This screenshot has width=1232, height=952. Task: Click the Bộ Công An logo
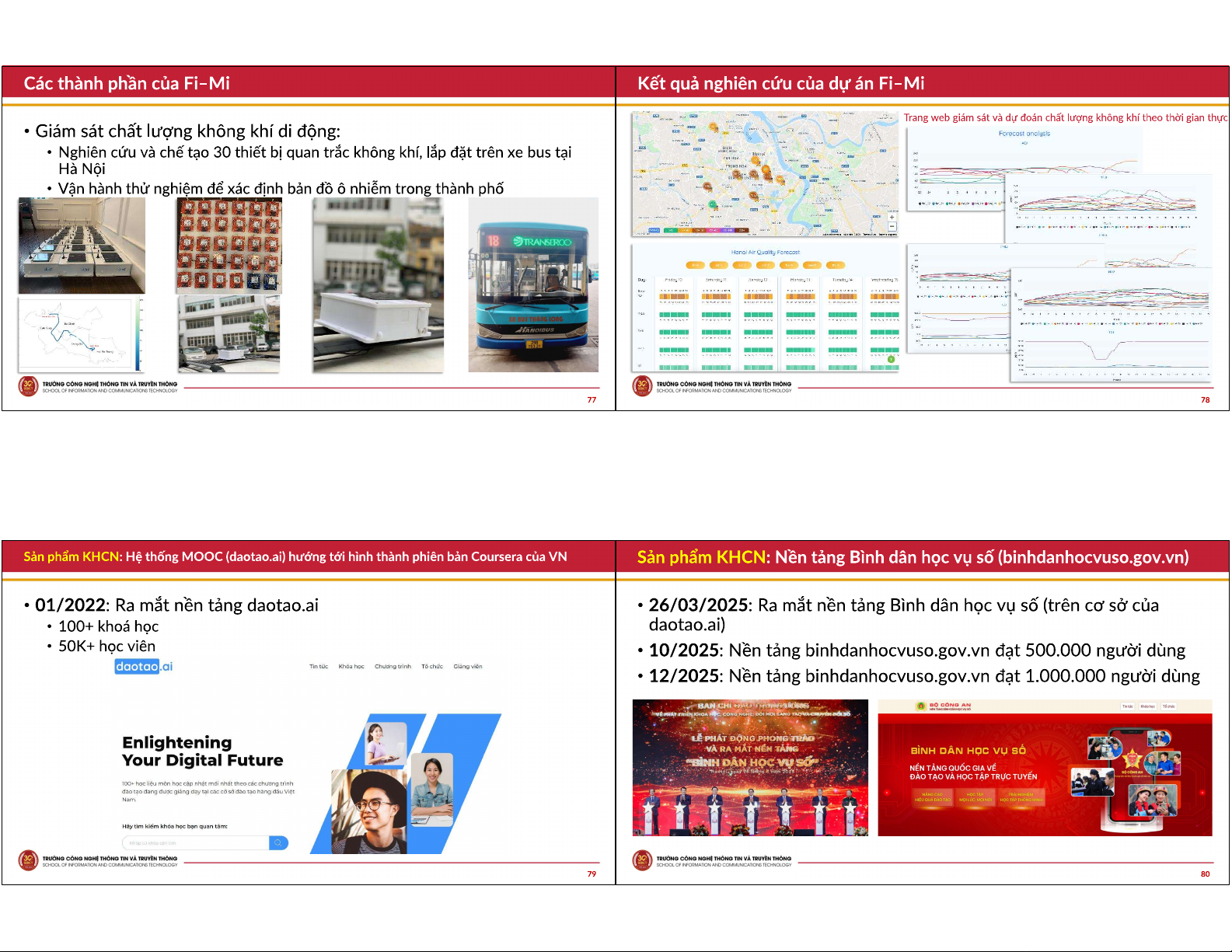922,706
